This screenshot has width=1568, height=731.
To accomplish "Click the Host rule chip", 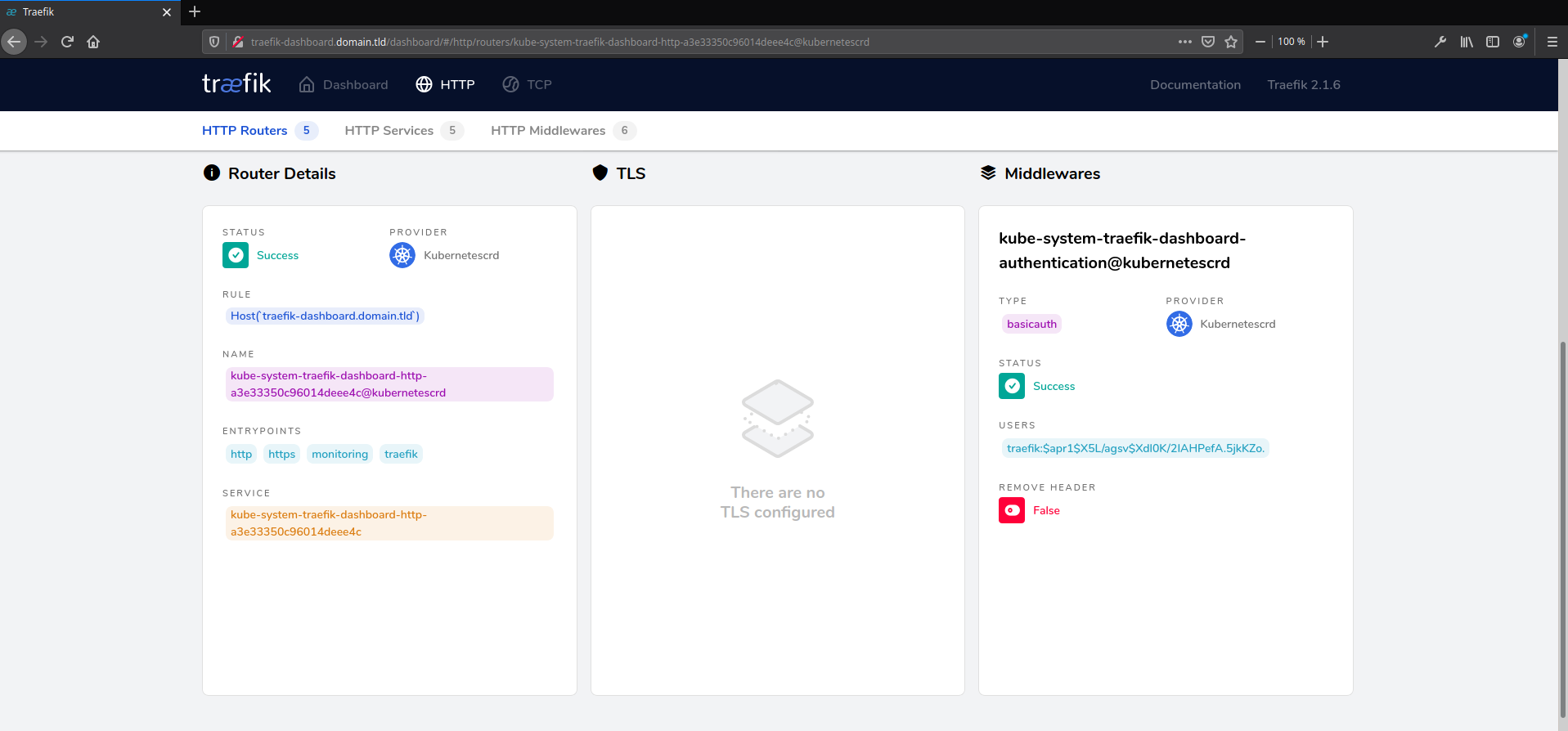I will (x=325, y=316).
